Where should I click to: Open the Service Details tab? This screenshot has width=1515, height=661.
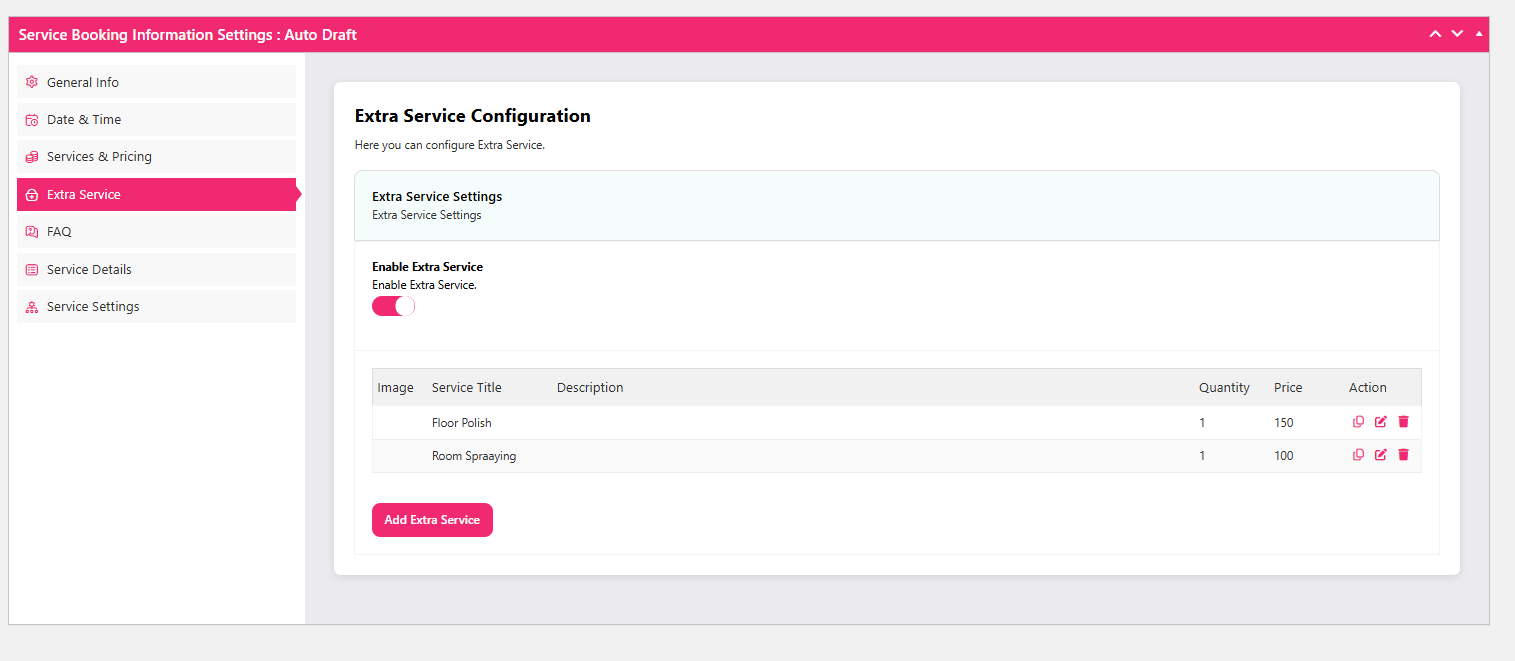[89, 270]
